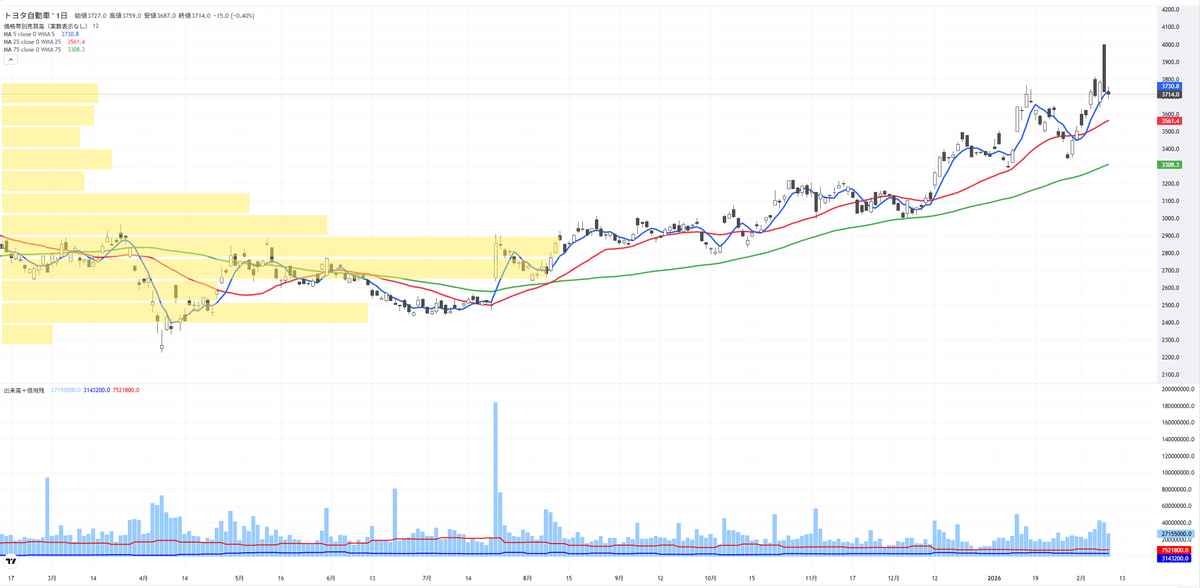Click the tallest volume bar in the volume pane
This screenshot has height=588, width=1200.
495,478
